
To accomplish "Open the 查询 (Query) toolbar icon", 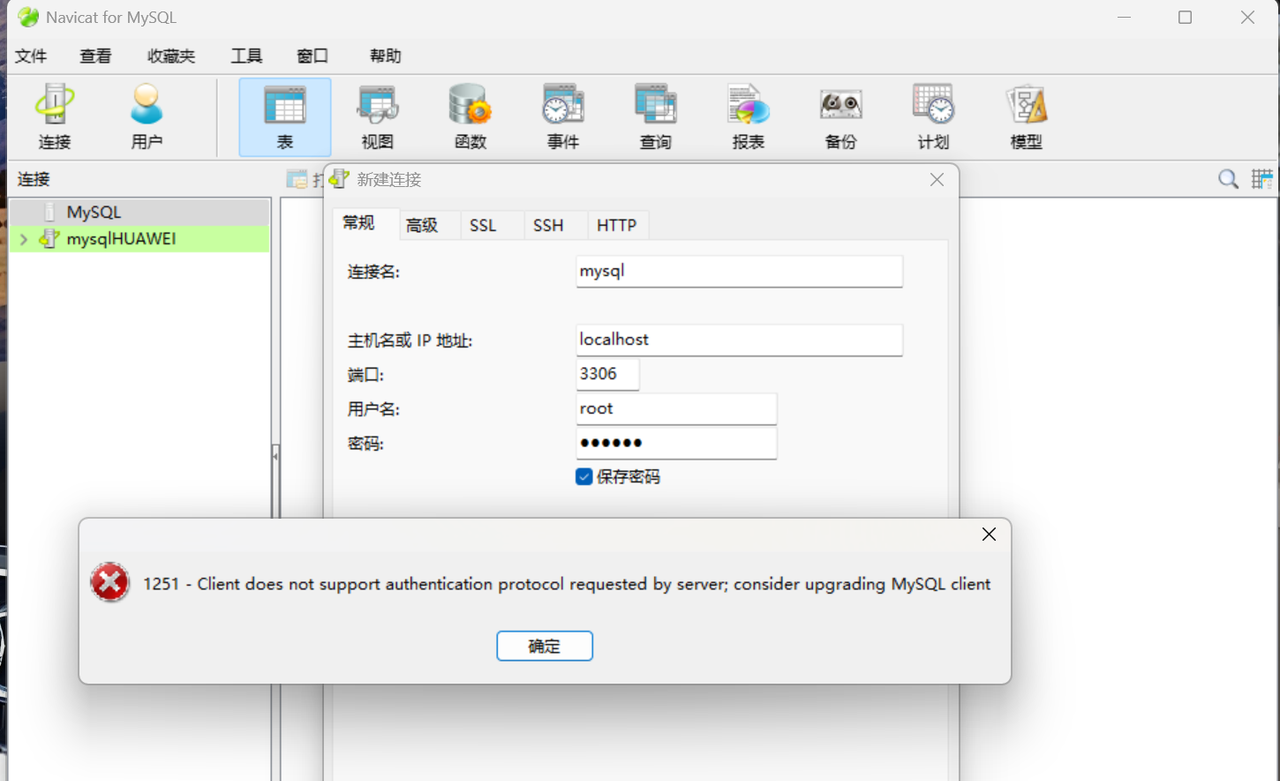I will (655, 117).
